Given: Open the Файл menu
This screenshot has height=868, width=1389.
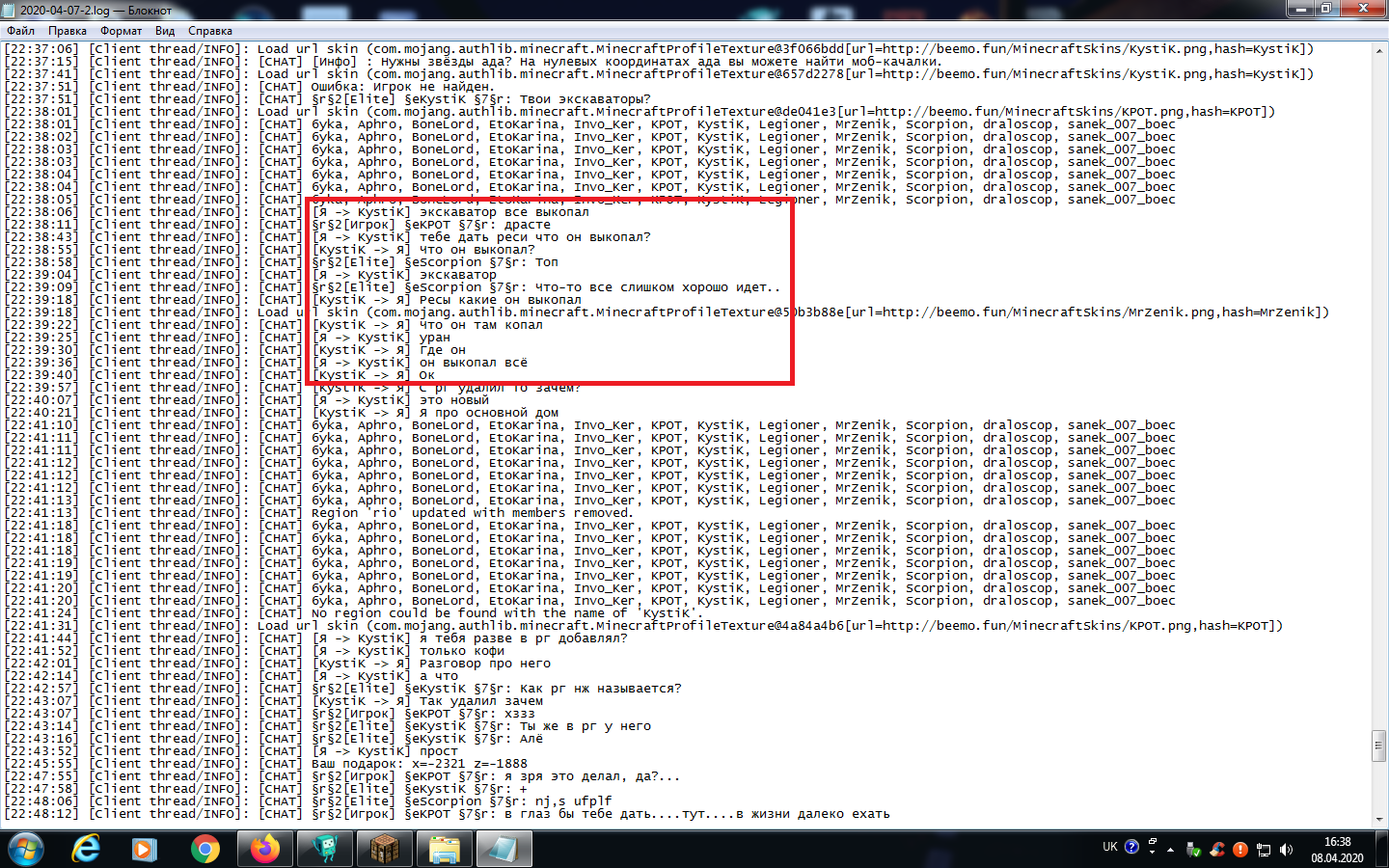Looking at the screenshot, I should [x=20, y=31].
